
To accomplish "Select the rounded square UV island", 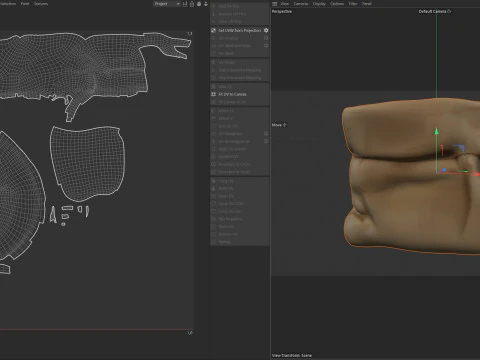I will pyautogui.click(x=87, y=163).
